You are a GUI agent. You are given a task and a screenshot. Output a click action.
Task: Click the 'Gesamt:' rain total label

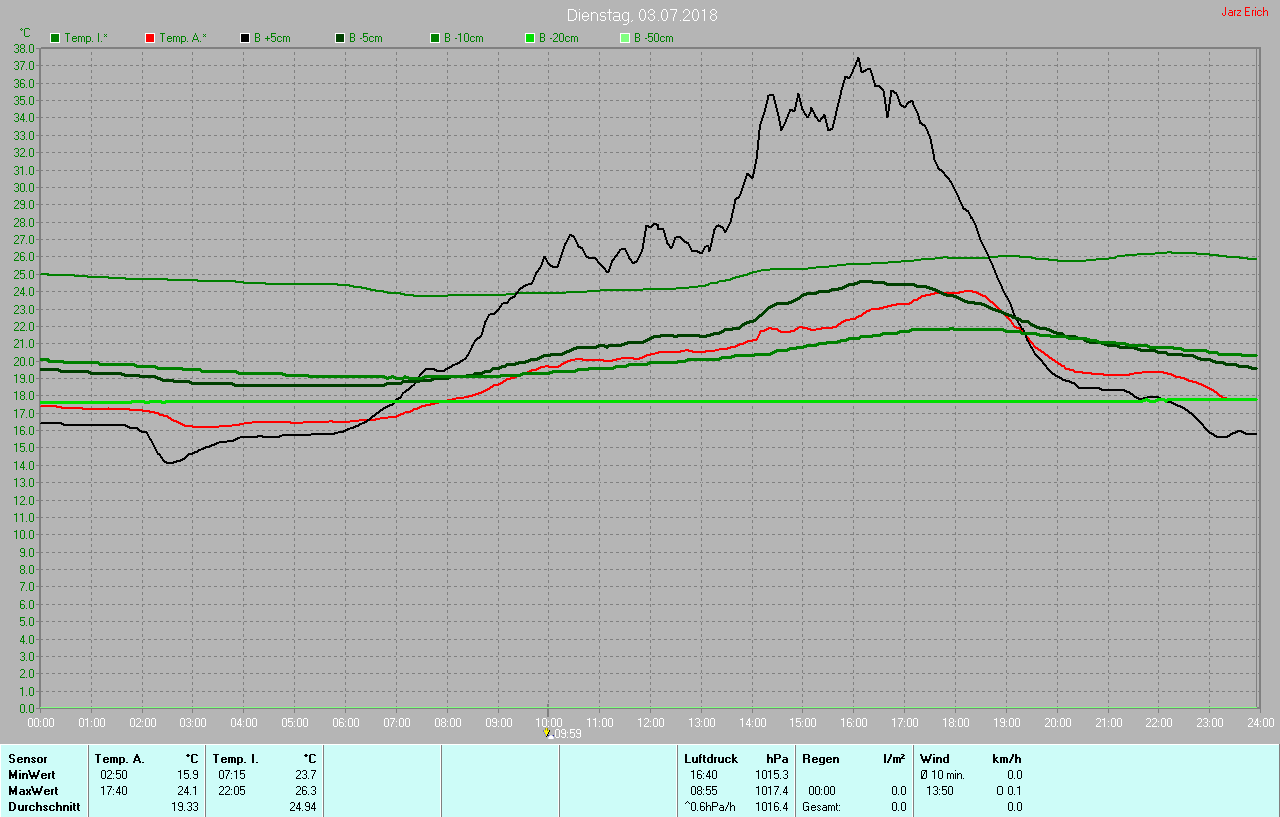click(821, 807)
